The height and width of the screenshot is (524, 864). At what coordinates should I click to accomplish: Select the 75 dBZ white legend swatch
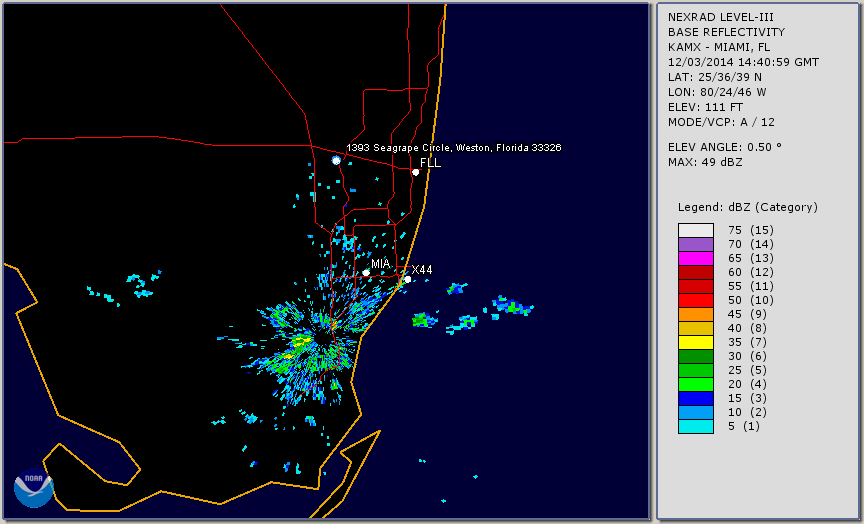(696, 230)
